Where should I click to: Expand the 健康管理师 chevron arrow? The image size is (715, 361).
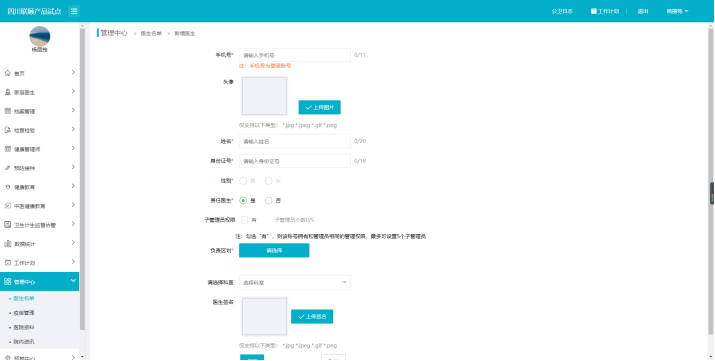tap(73, 148)
